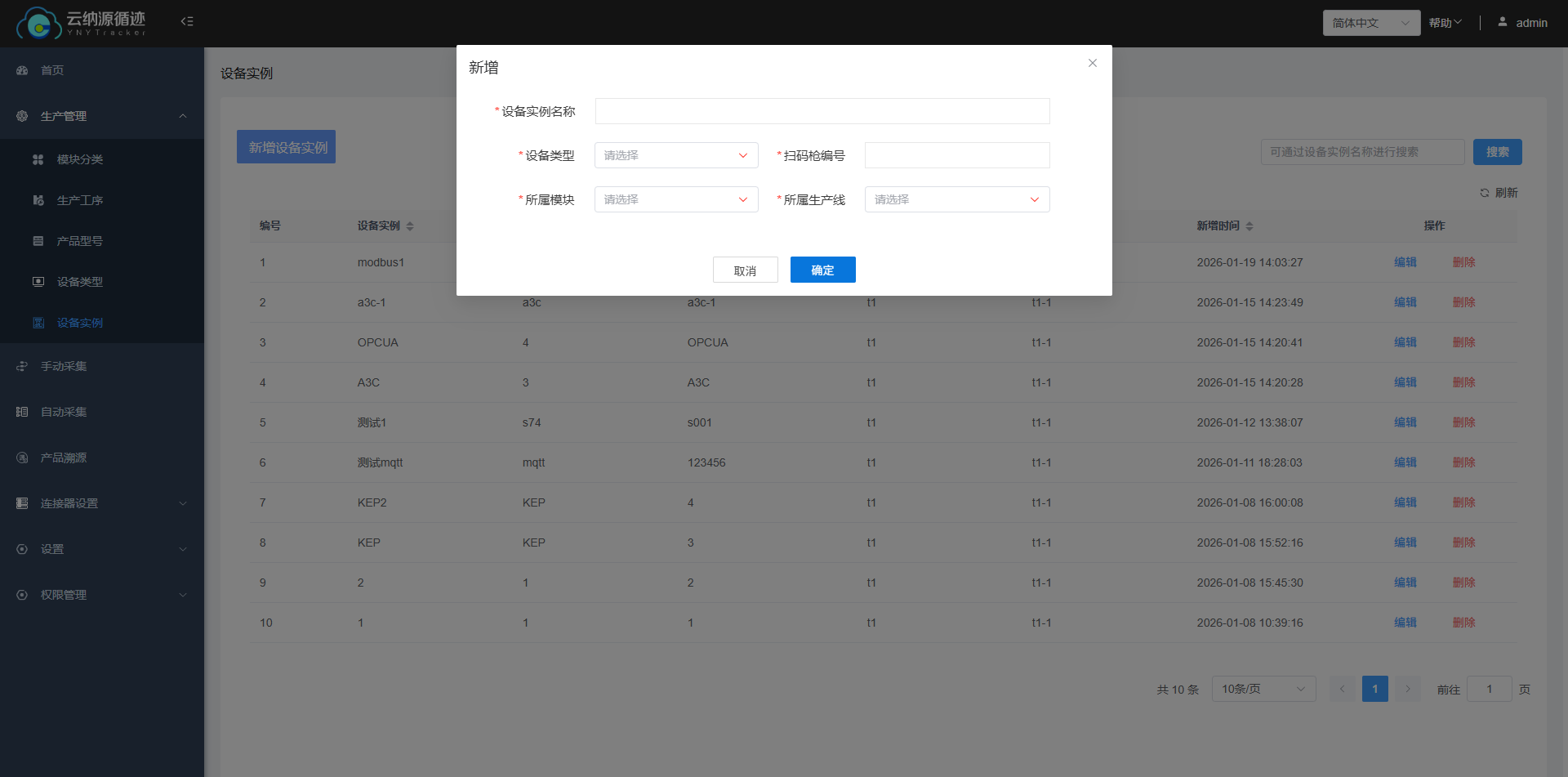Expand the 连接器设置 sidebar menu

[x=101, y=503]
